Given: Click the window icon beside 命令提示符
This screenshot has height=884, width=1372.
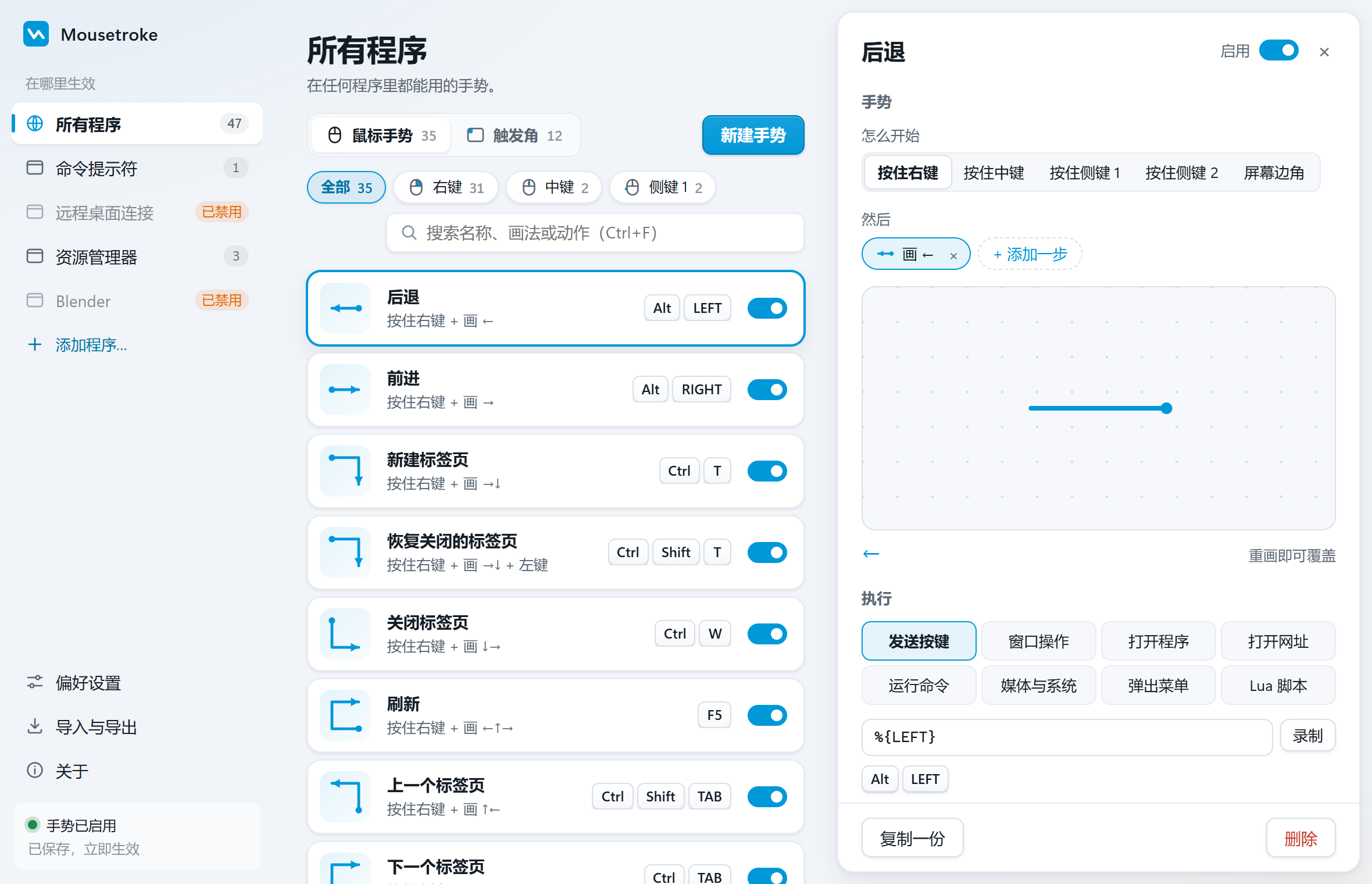Looking at the screenshot, I should [35, 168].
